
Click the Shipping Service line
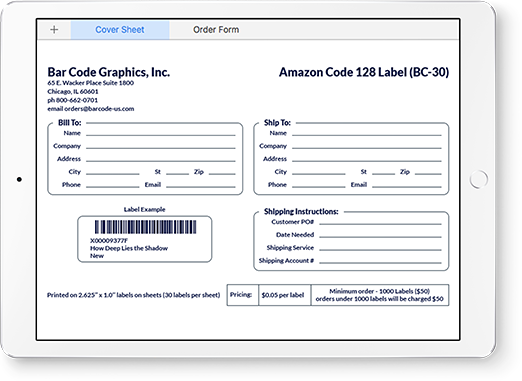[380, 248]
